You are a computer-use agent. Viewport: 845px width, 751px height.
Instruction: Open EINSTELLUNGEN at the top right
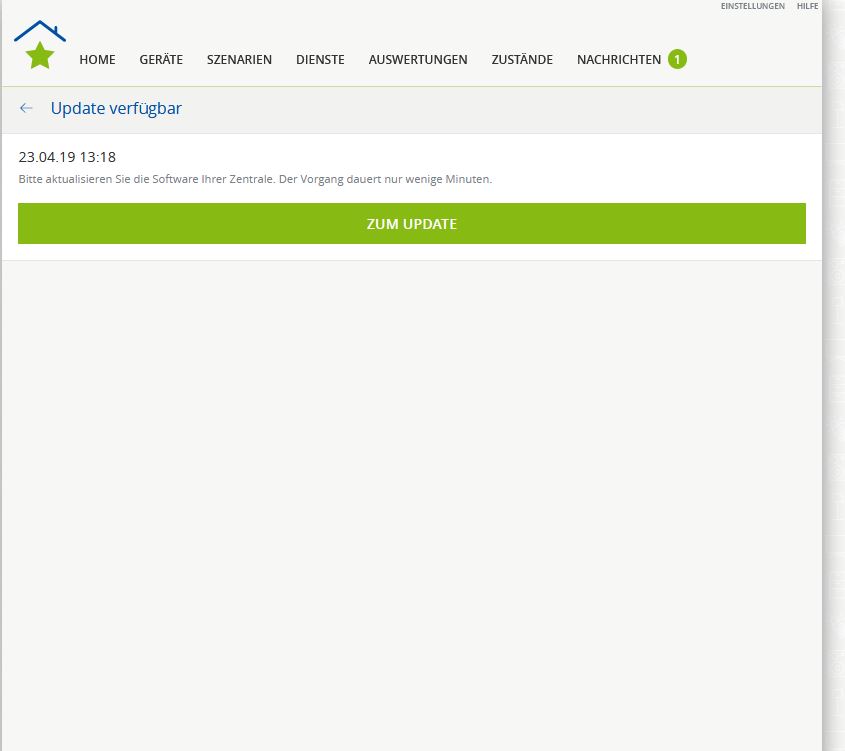coord(752,6)
